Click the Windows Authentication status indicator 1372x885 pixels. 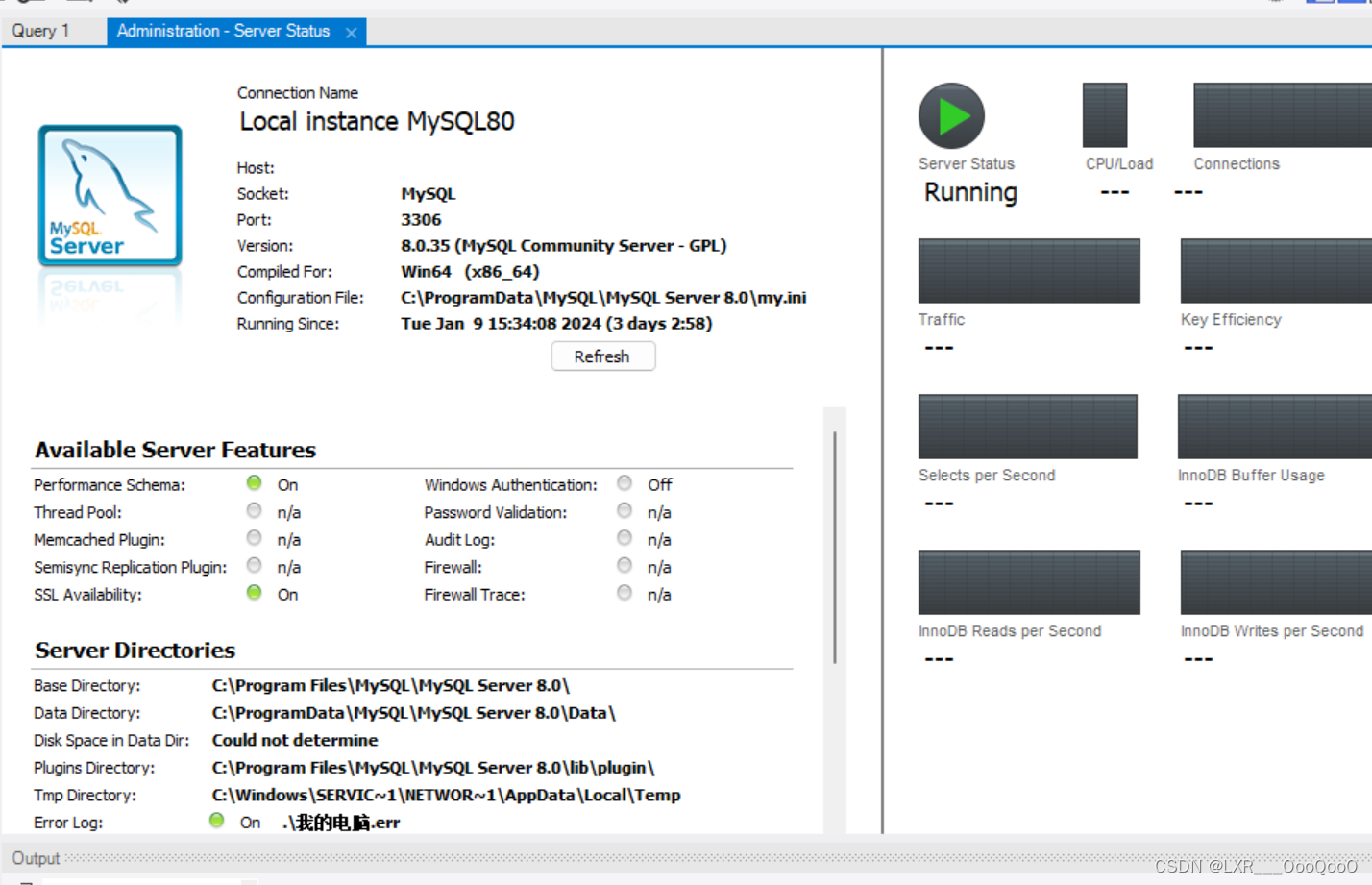625,483
